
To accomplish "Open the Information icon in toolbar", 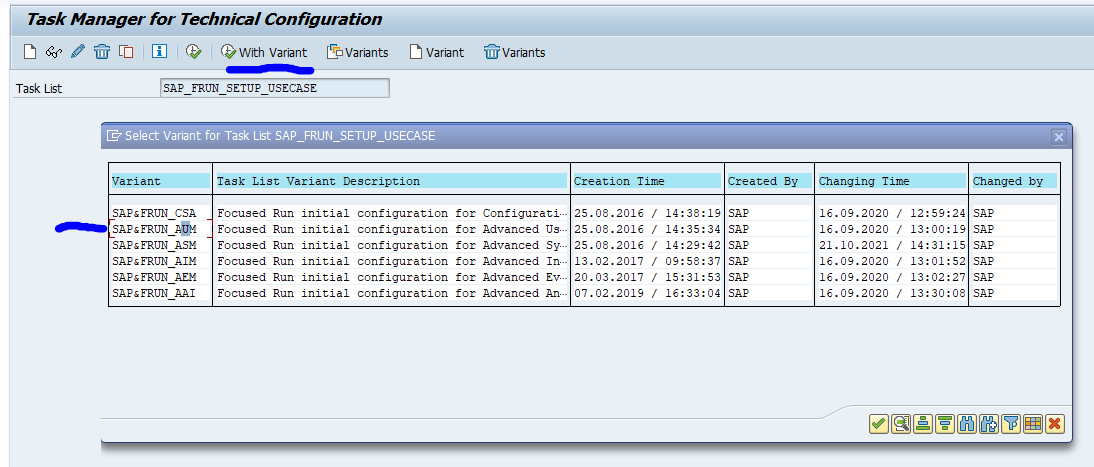I will pos(160,52).
